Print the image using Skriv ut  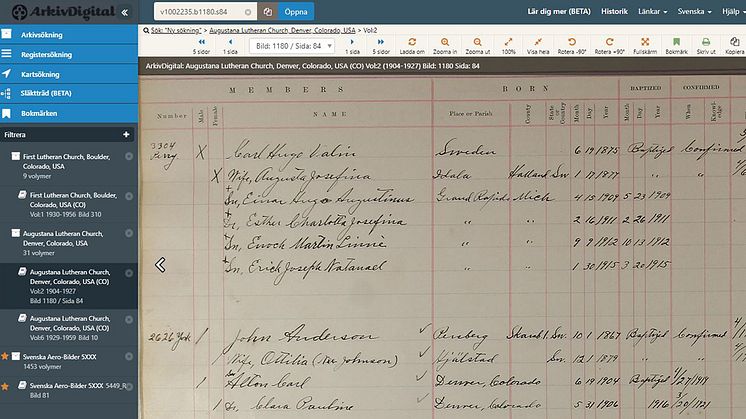[x=706, y=46]
